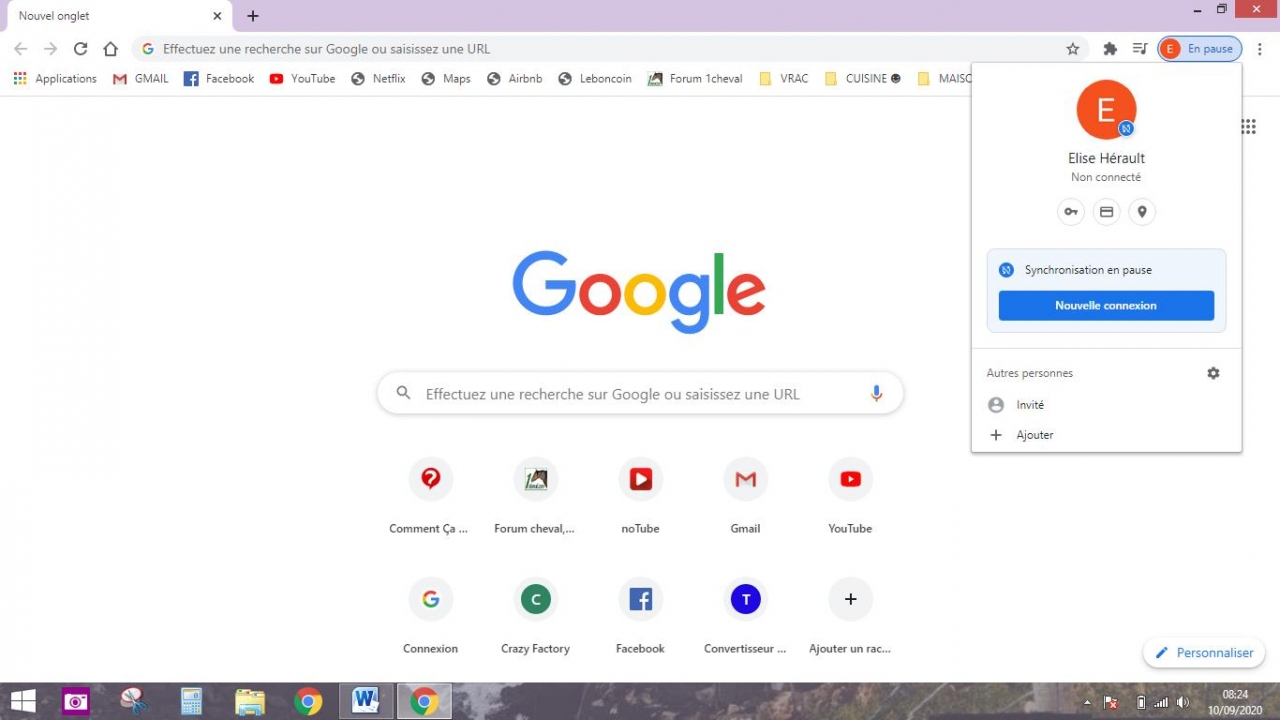Viewport: 1280px width, 720px height.
Task: Open payment methods card icon
Action: click(x=1106, y=212)
